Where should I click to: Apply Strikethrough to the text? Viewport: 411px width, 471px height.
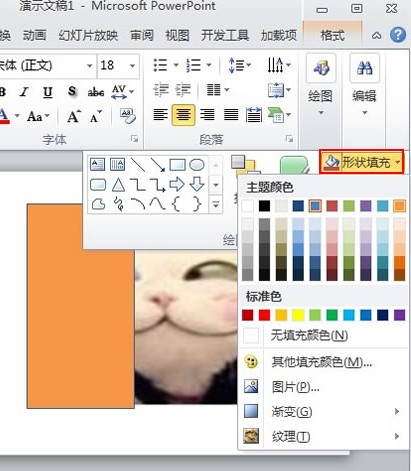coord(96,92)
